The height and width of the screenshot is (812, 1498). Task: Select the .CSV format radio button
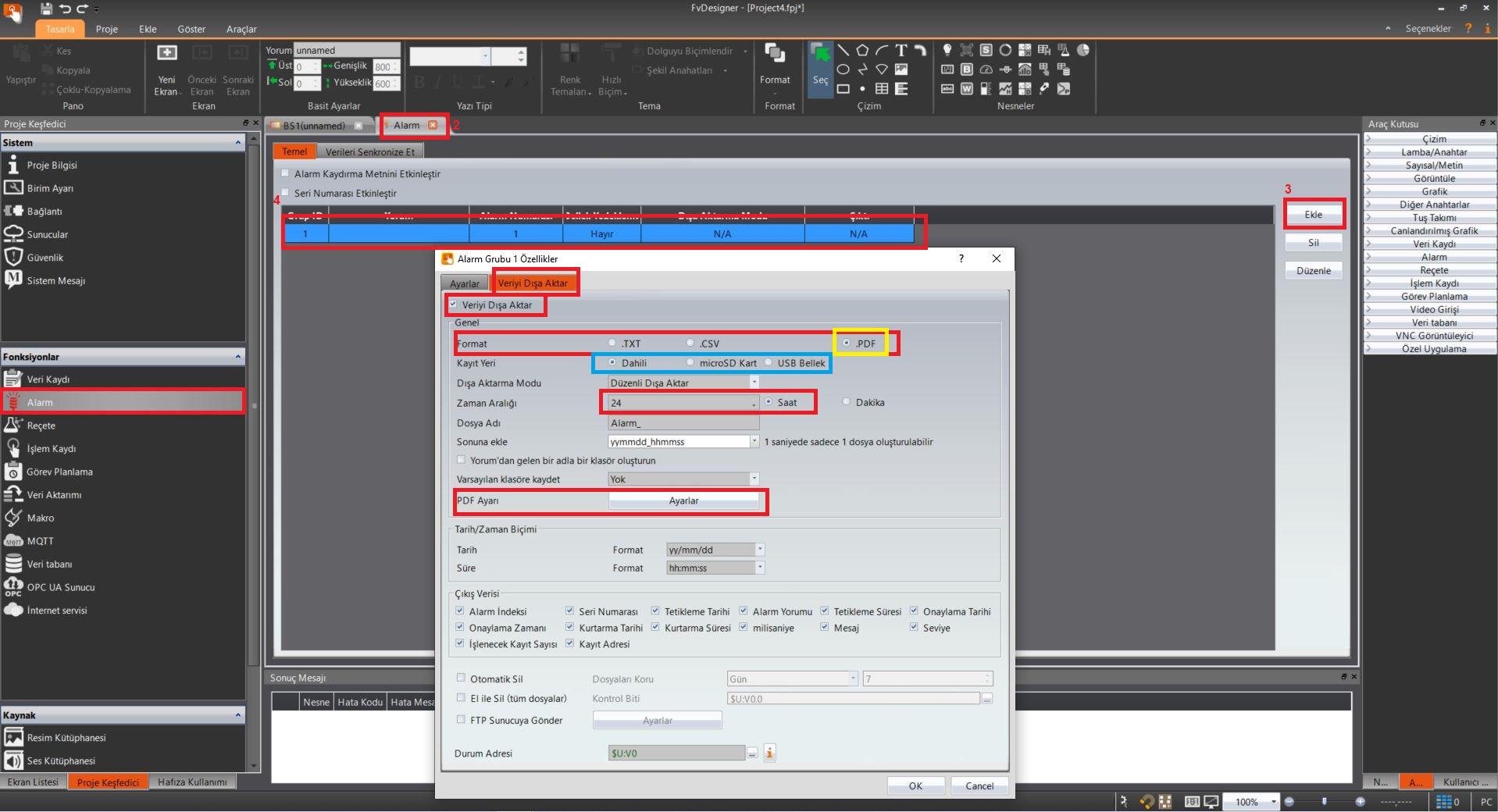[690, 343]
